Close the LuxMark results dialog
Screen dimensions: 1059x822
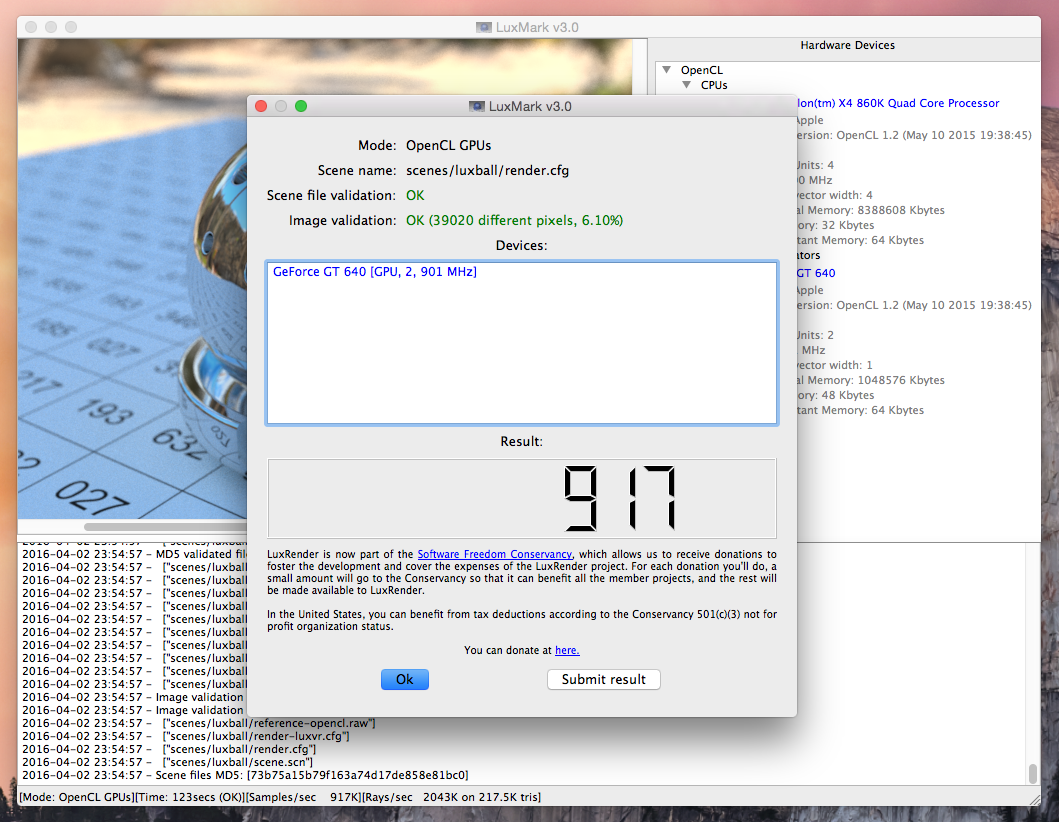(x=261, y=106)
